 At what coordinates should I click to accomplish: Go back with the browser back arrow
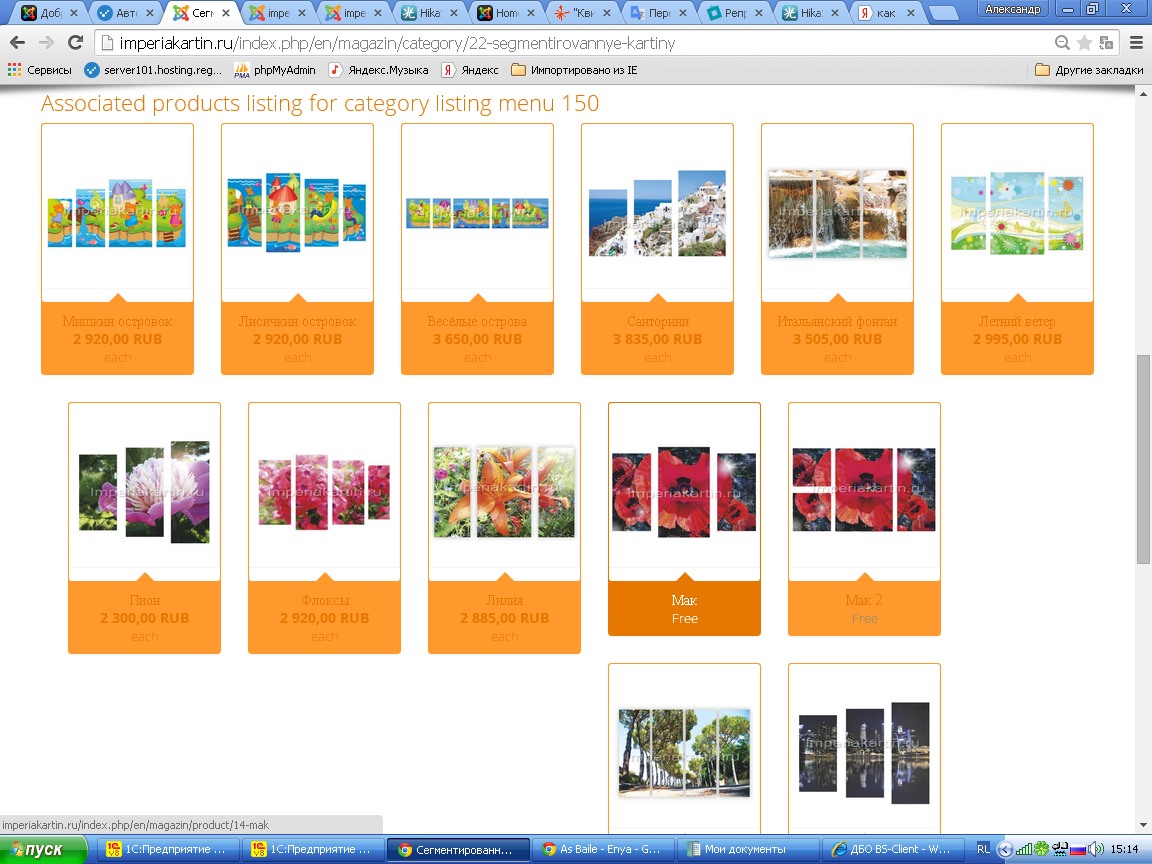click(x=17, y=43)
